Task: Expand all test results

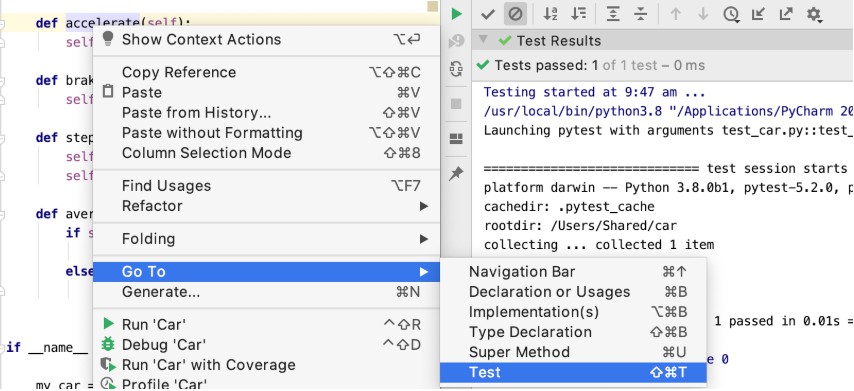Action: (613, 14)
